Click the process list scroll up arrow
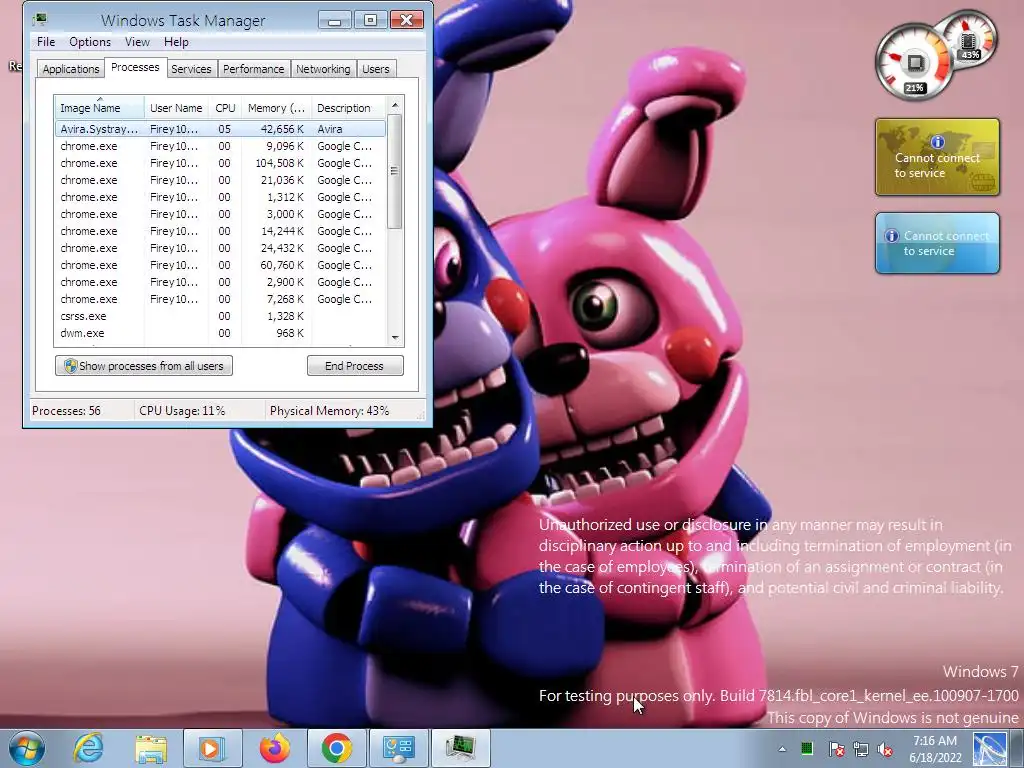This screenshot has width=1024, height=768. (394, 105)
